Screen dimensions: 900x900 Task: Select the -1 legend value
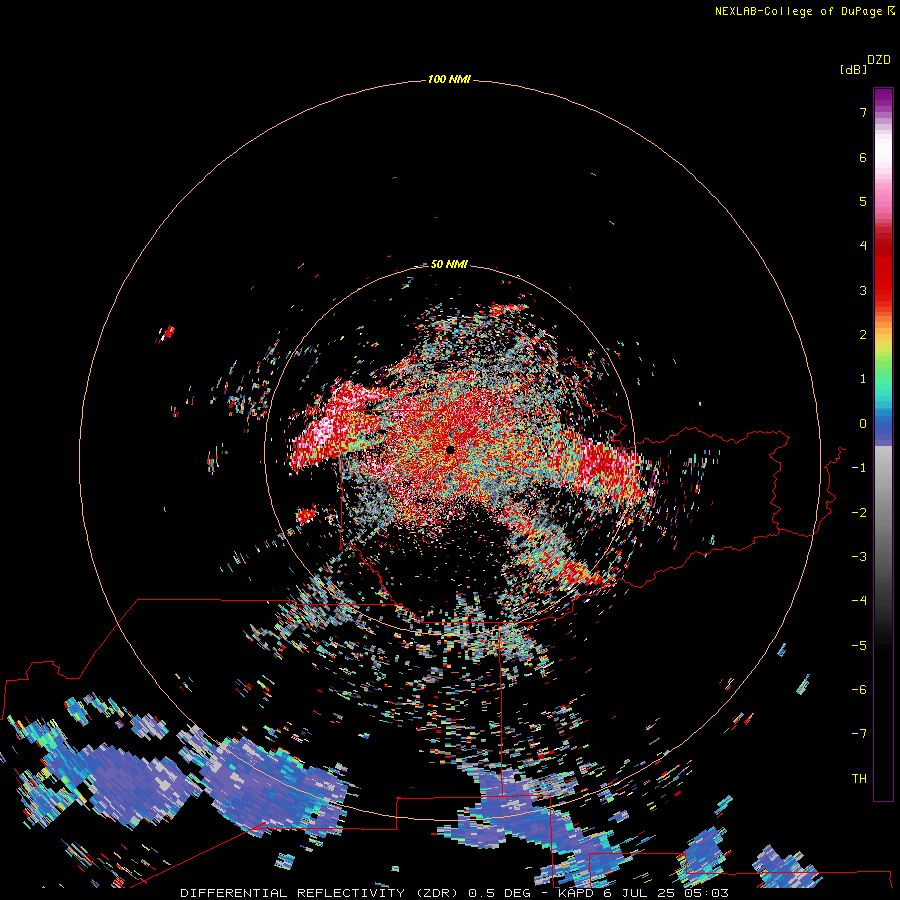(x=859, y=468)
